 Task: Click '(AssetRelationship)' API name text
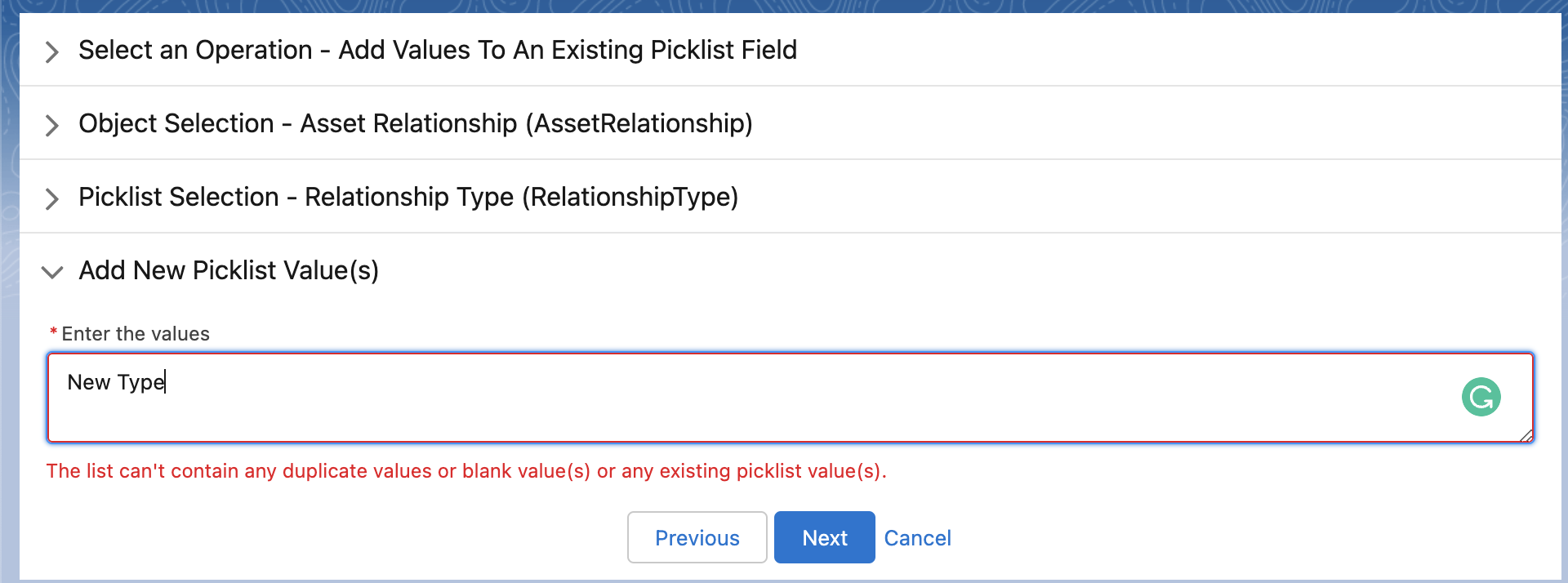(x=639, y=123)
